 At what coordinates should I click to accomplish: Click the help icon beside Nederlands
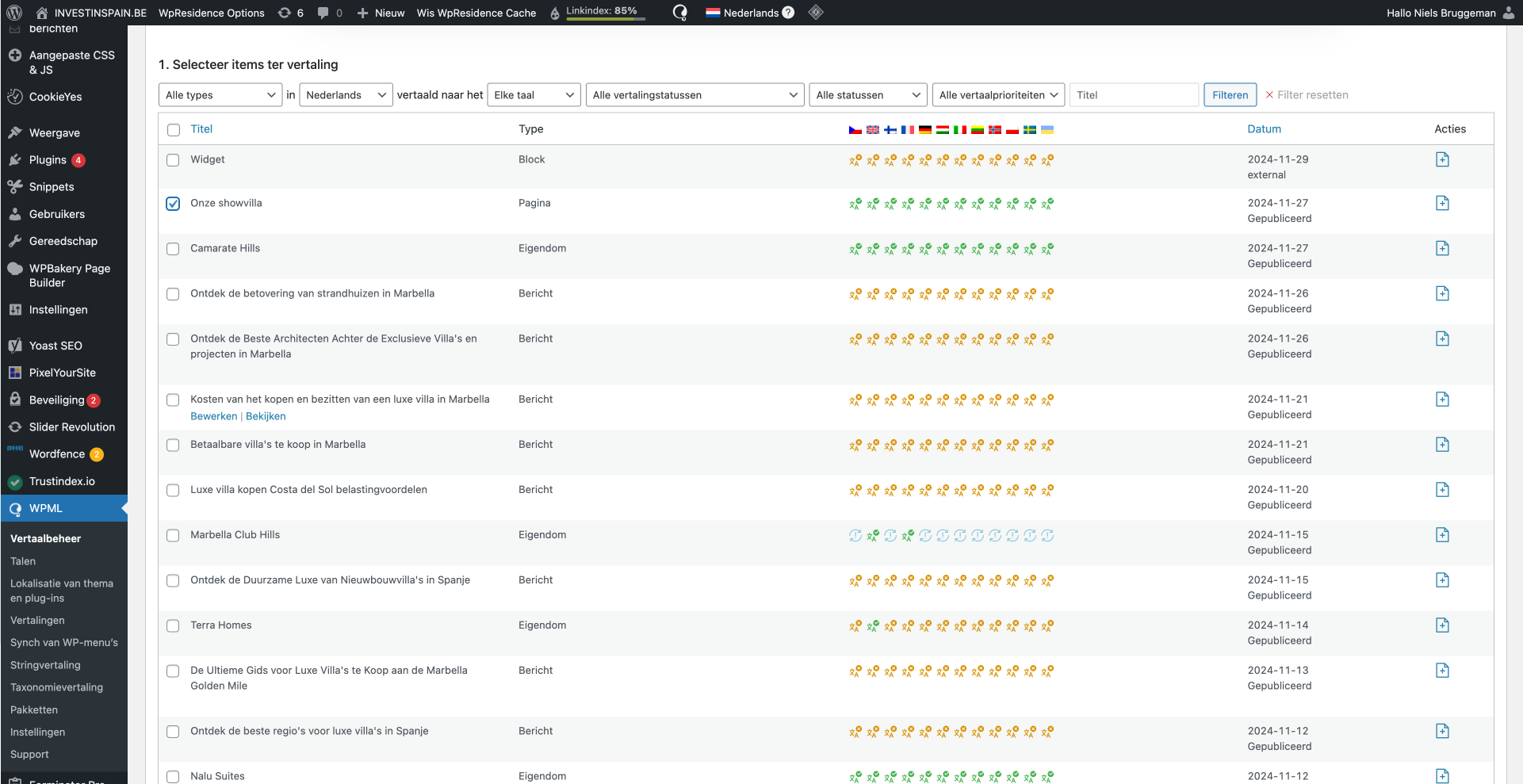788,13
